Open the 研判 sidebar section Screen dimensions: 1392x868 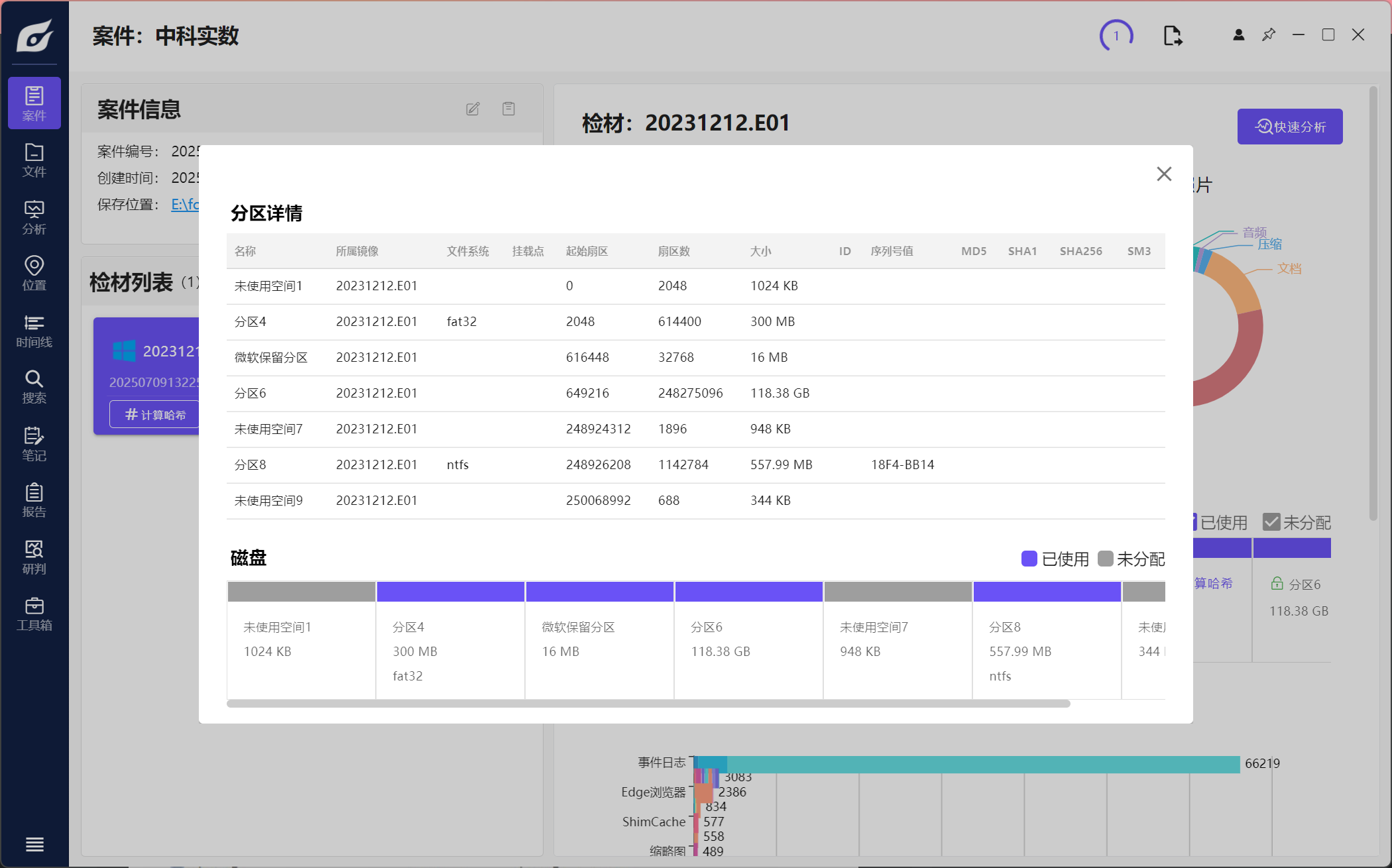(34, 557)
